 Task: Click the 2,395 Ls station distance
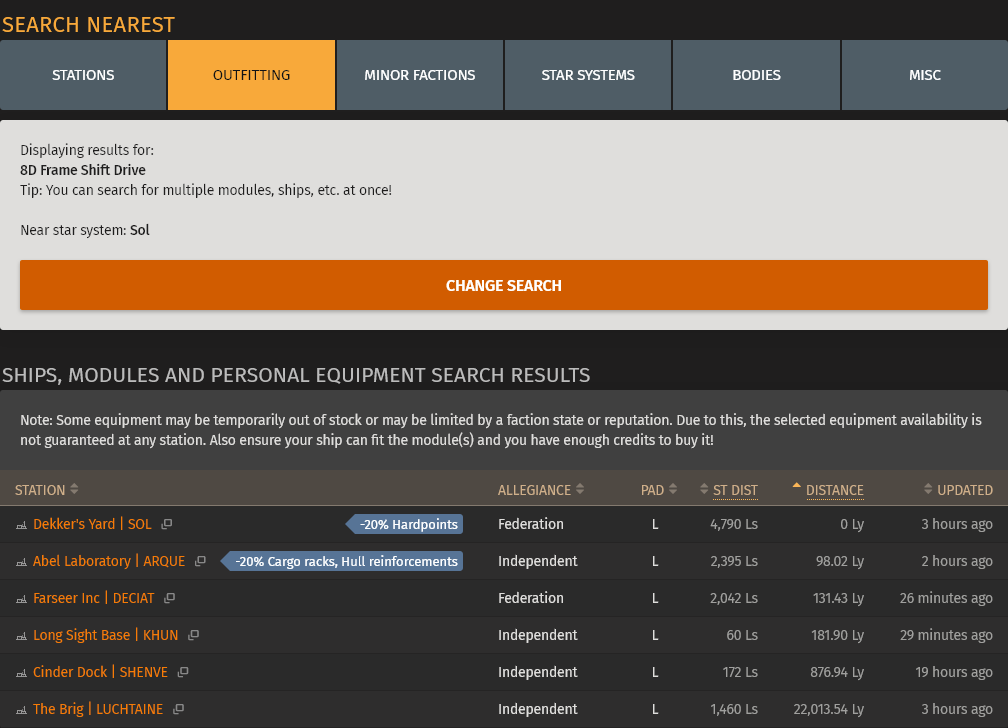pyautogui.click(x=734, y=561)
